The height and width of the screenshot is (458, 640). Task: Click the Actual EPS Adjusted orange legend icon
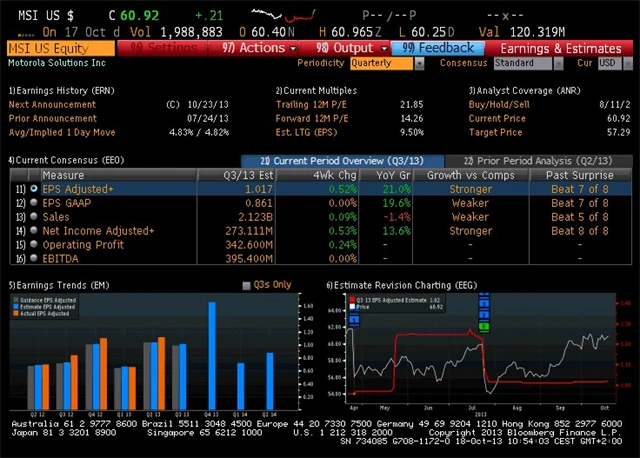coord(14,313)
